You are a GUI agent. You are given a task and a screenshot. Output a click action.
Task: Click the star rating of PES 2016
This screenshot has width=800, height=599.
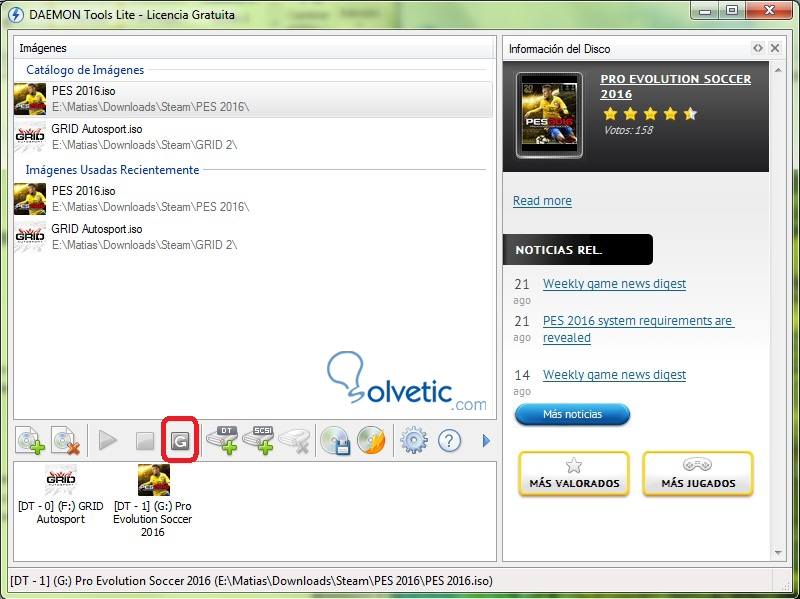[649, 113]
